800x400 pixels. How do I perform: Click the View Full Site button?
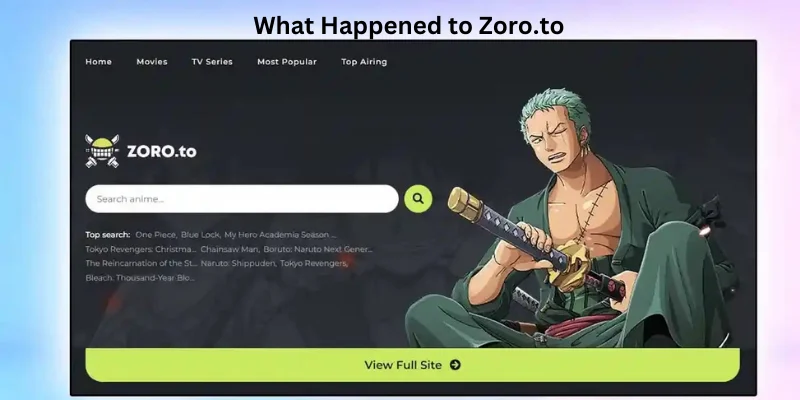point(412,365)
